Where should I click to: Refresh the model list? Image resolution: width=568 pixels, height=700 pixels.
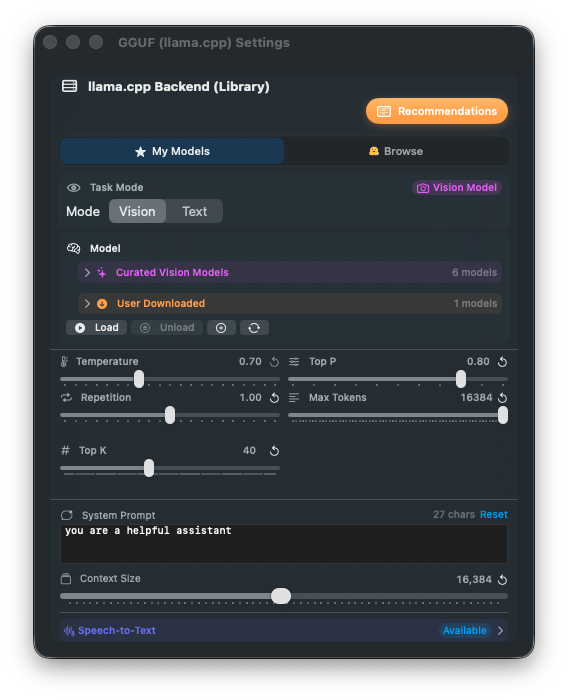pos(254,328)
